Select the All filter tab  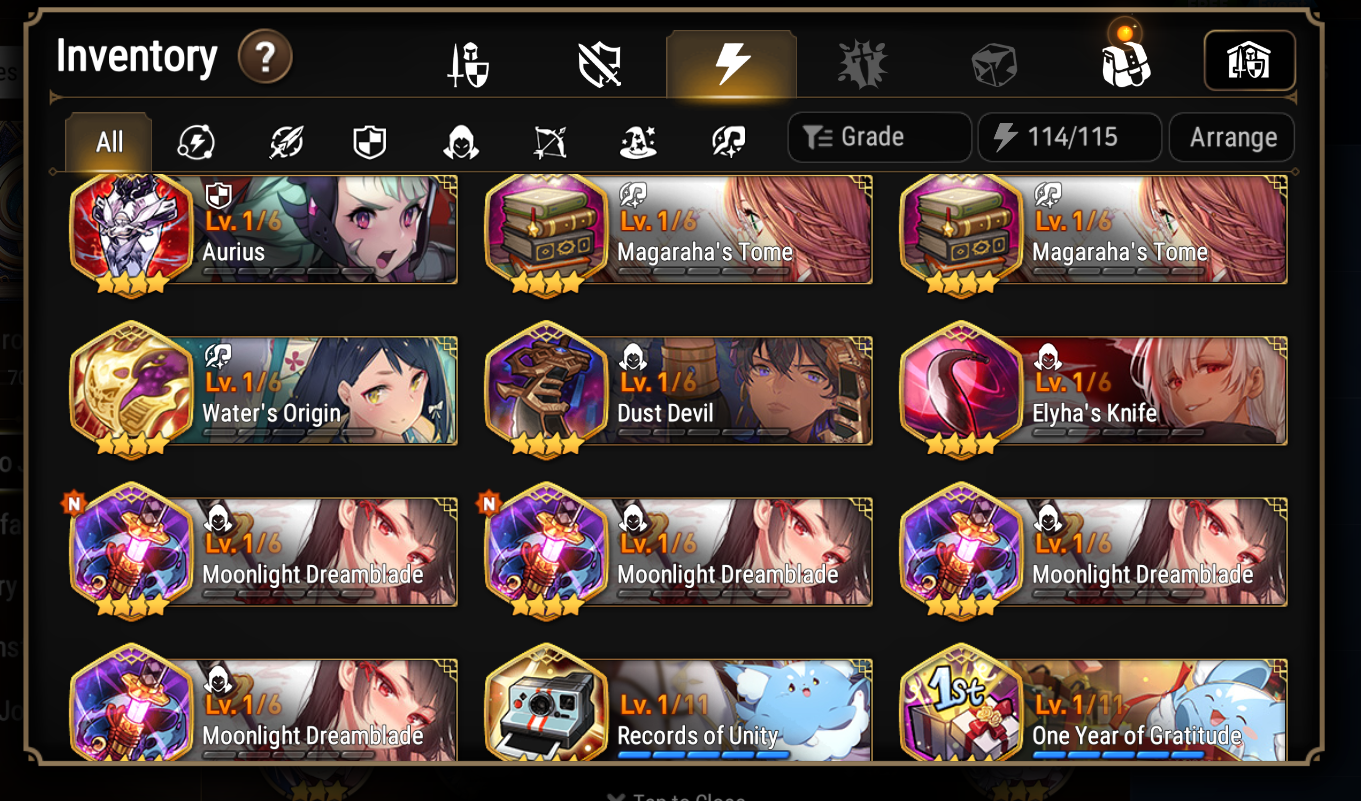click(x=109, y=142)
